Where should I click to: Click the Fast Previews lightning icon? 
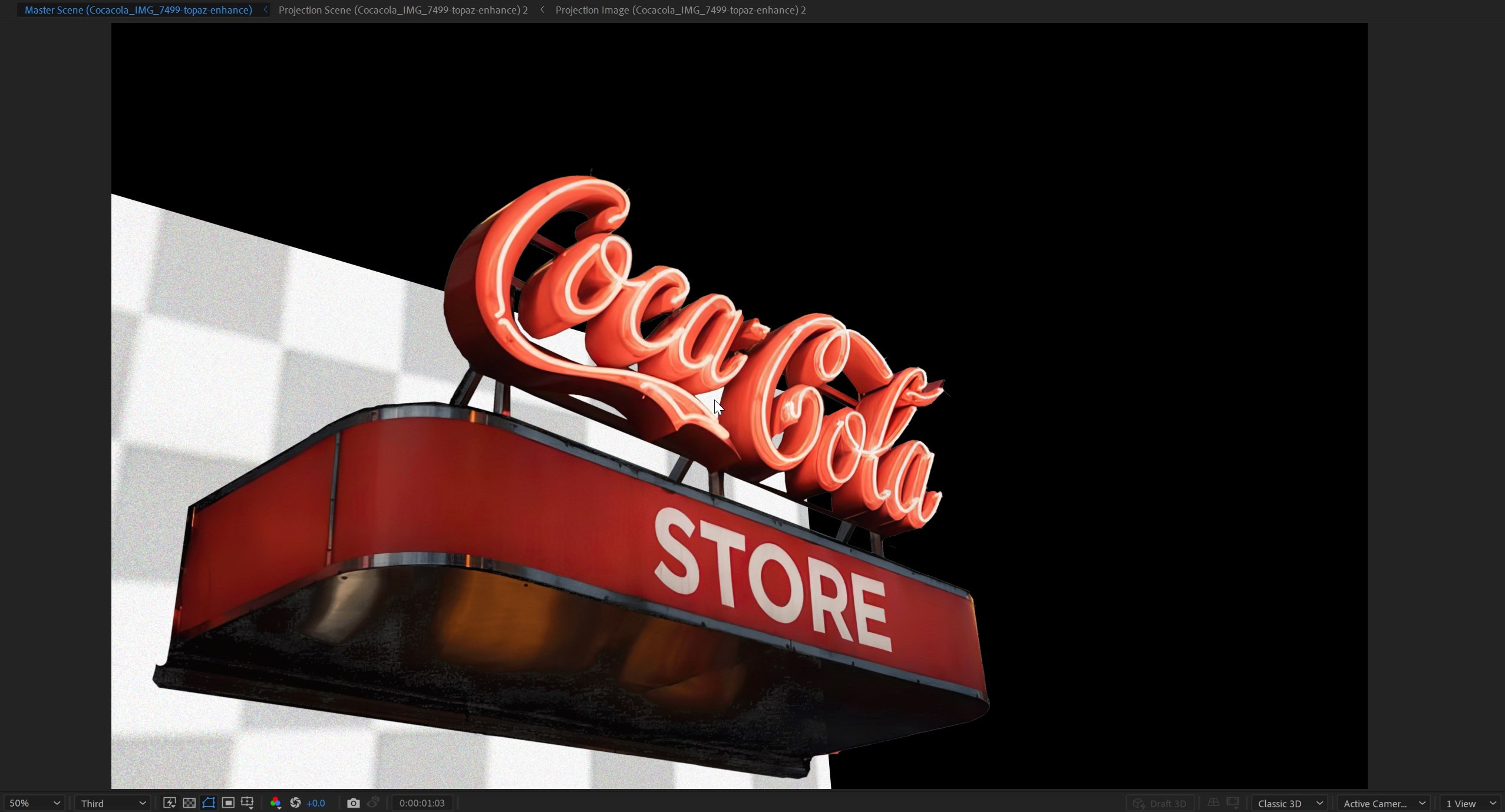pos(169,803)
